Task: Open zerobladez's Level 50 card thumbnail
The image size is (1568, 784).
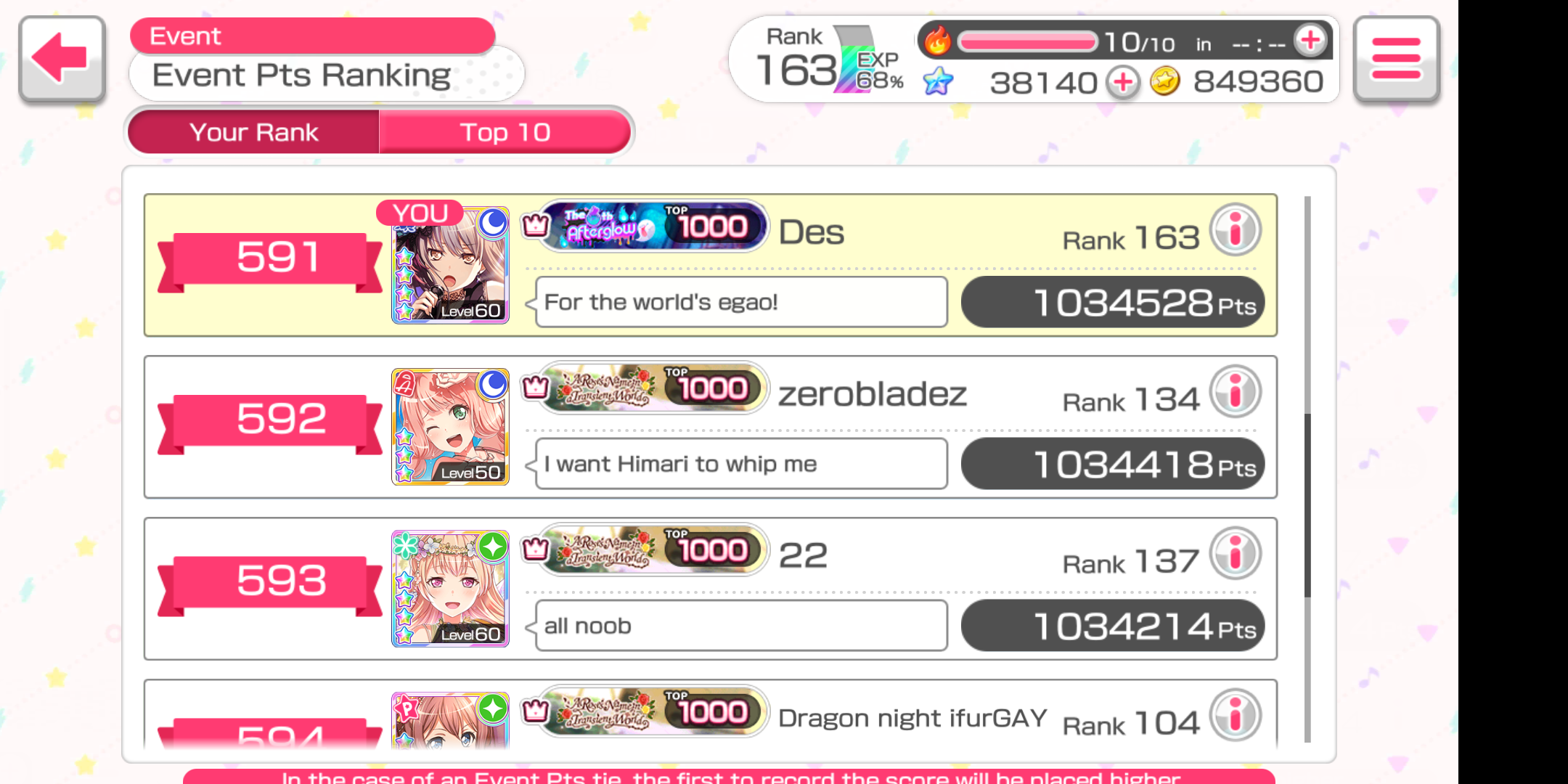Action: (450, 427)
